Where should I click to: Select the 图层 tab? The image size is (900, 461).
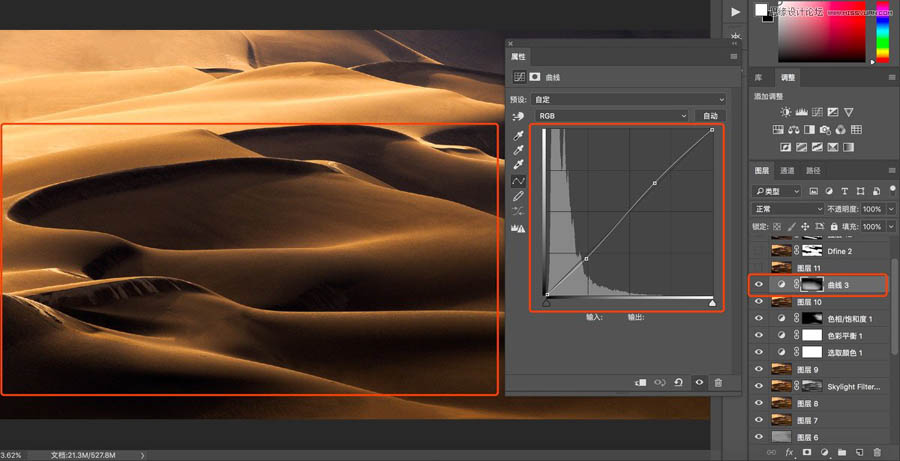[762, 171]
